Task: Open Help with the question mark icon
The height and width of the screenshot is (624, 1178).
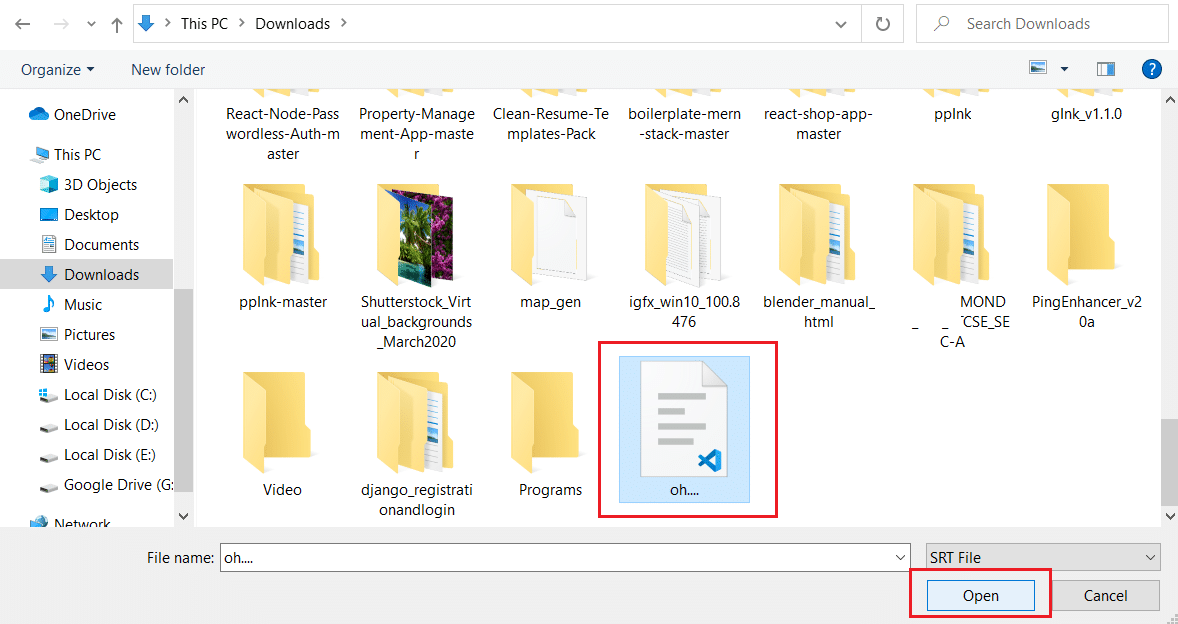Action: tap(1152, 69)
